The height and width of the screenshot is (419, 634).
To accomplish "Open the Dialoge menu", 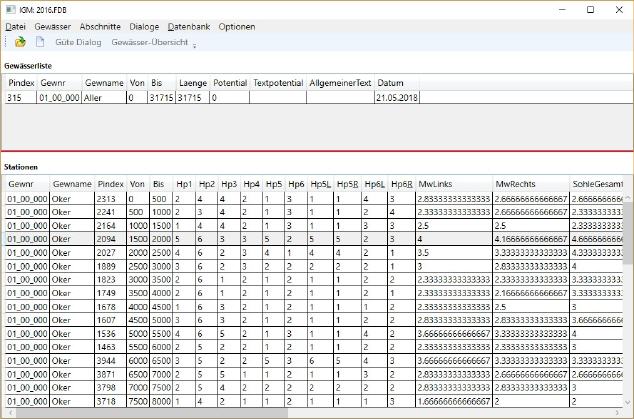I will pos(144,25).
